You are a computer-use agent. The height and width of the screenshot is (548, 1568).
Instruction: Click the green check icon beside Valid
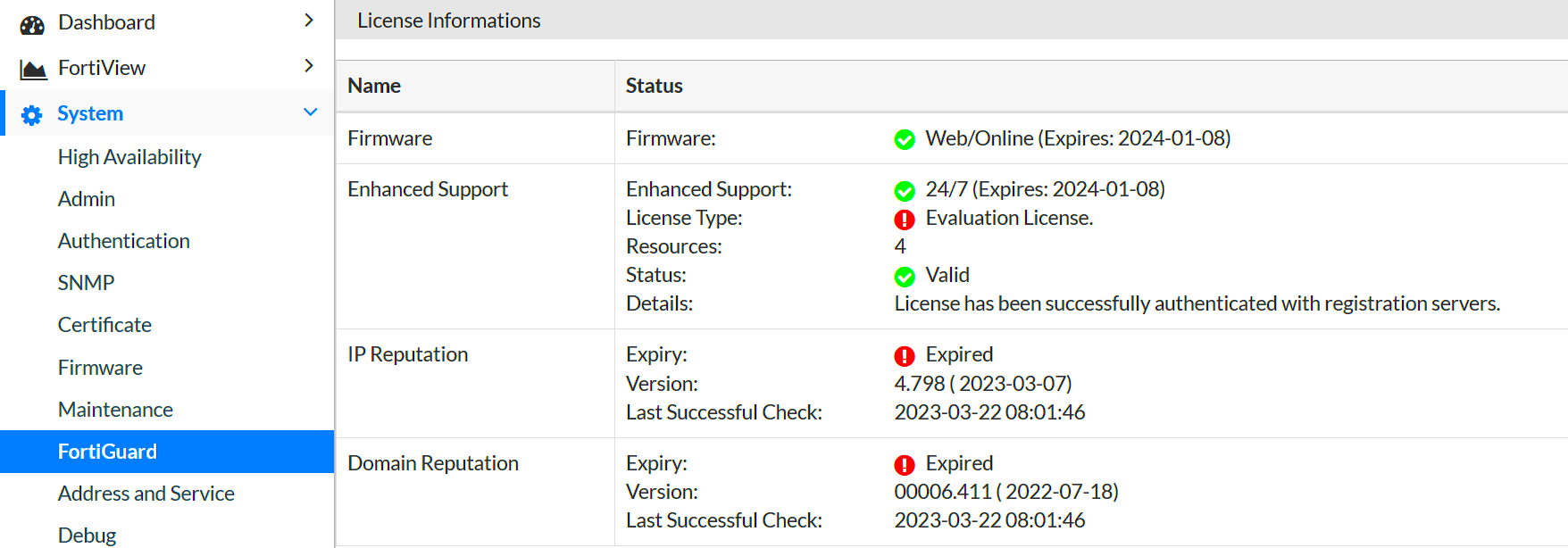pyautogui.click(x=905, y=277)
